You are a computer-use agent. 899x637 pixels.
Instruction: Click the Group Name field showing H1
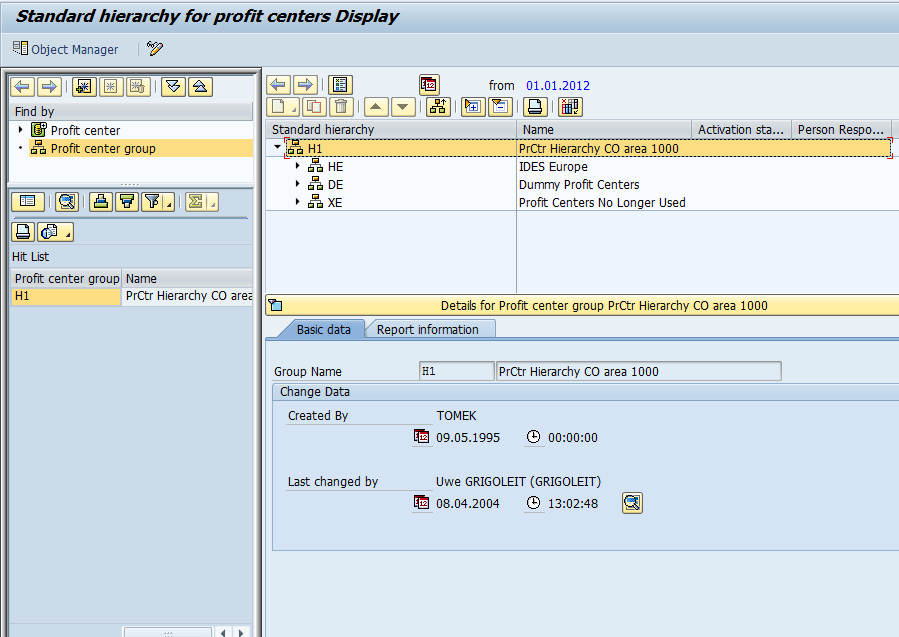456,370
